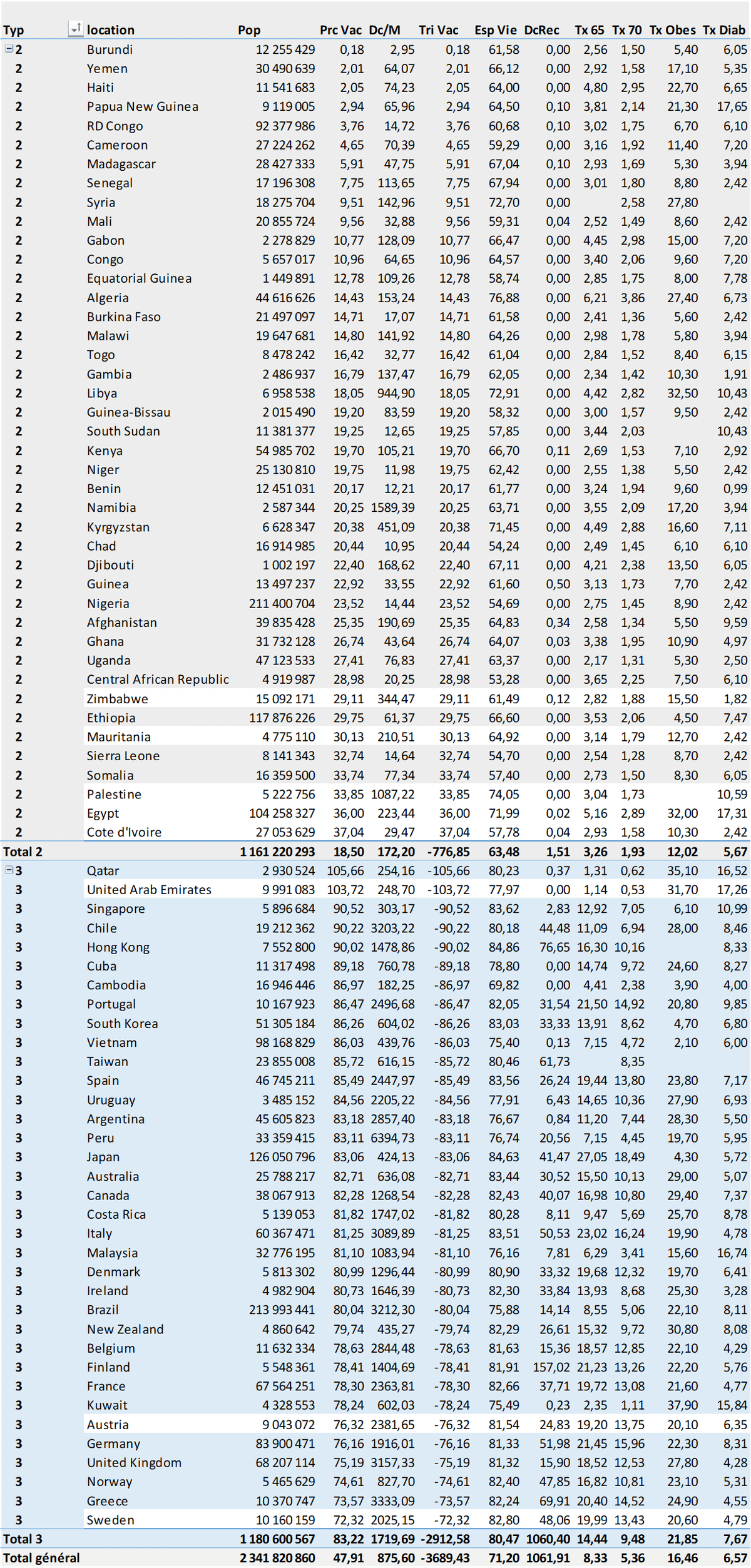Select the Prc Vac column header
751x1568 pixels.
[x=340, y=30]
